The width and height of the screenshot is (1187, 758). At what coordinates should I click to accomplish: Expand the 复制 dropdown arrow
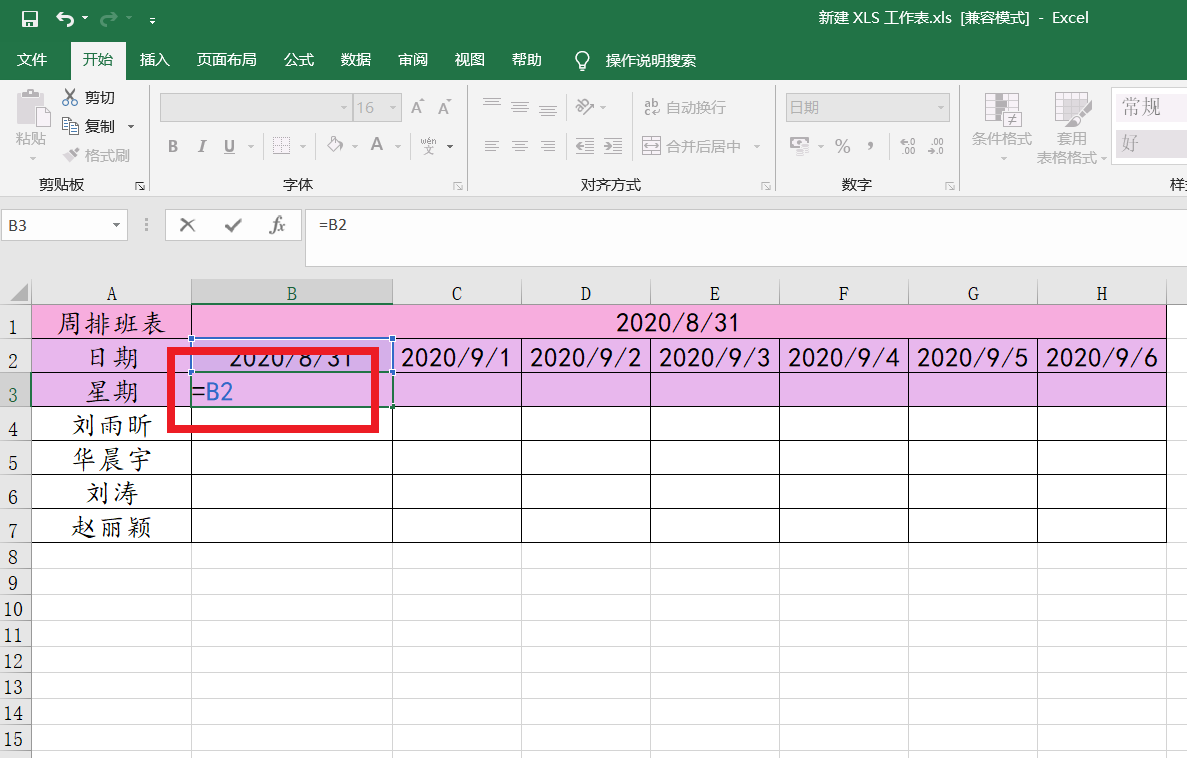(131, 126)
